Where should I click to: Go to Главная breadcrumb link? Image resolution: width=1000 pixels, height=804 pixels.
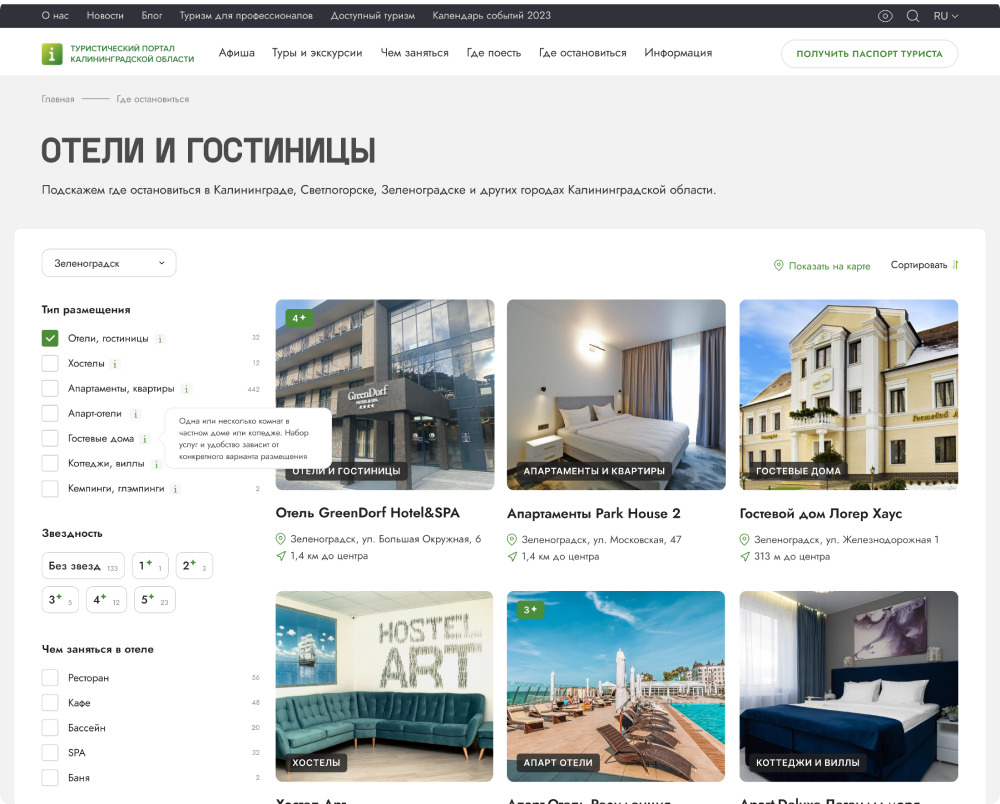(58, 99)
